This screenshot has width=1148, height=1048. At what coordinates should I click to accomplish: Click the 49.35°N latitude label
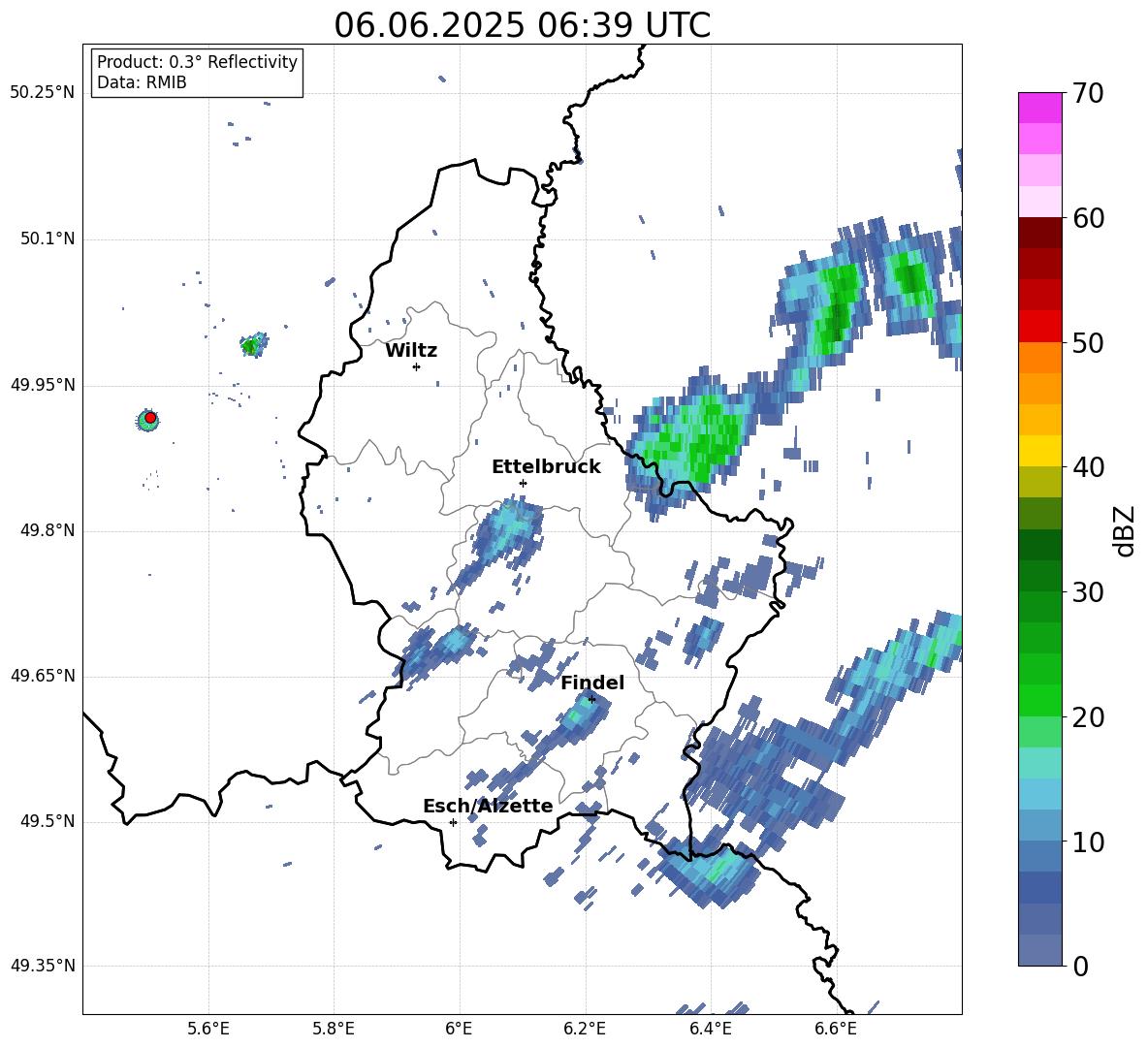pyautogui.click(x=43, y=966)
